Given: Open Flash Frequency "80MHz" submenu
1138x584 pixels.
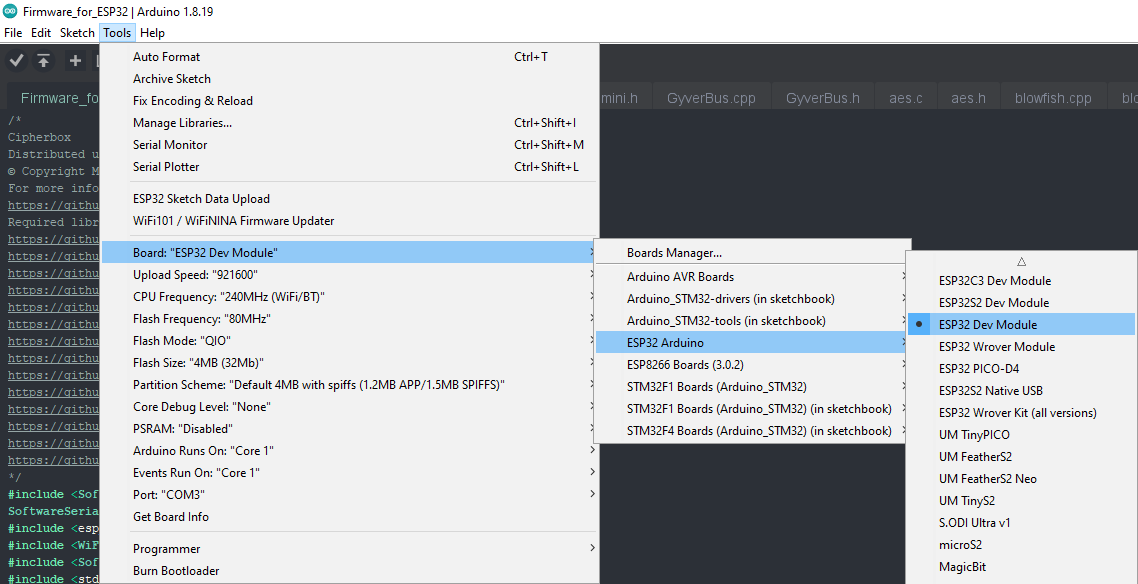Looking at the screenshot, I should click(x=350, y=318).
